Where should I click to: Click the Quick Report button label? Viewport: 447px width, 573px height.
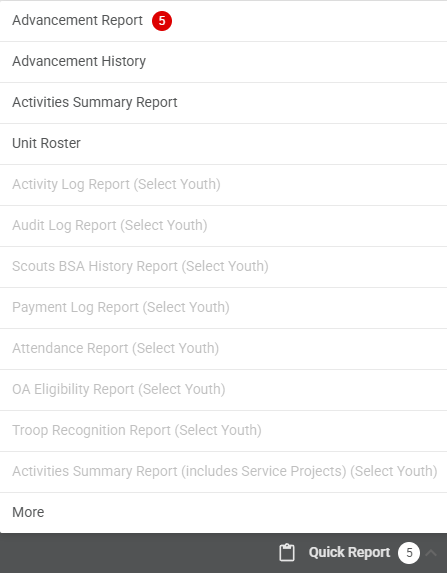[x=349, y=552]
